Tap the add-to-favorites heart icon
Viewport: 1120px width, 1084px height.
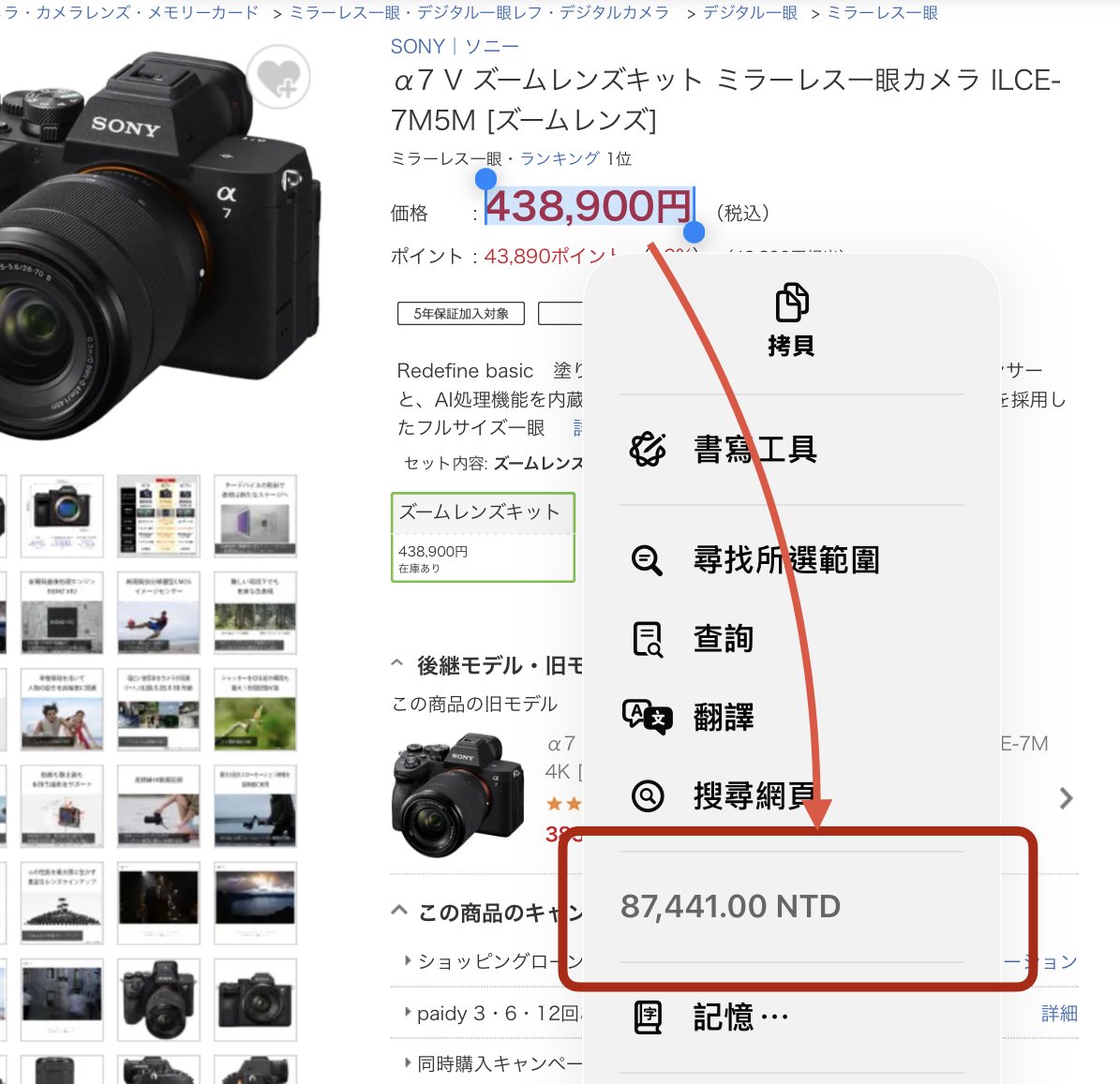tap(278, 77)
